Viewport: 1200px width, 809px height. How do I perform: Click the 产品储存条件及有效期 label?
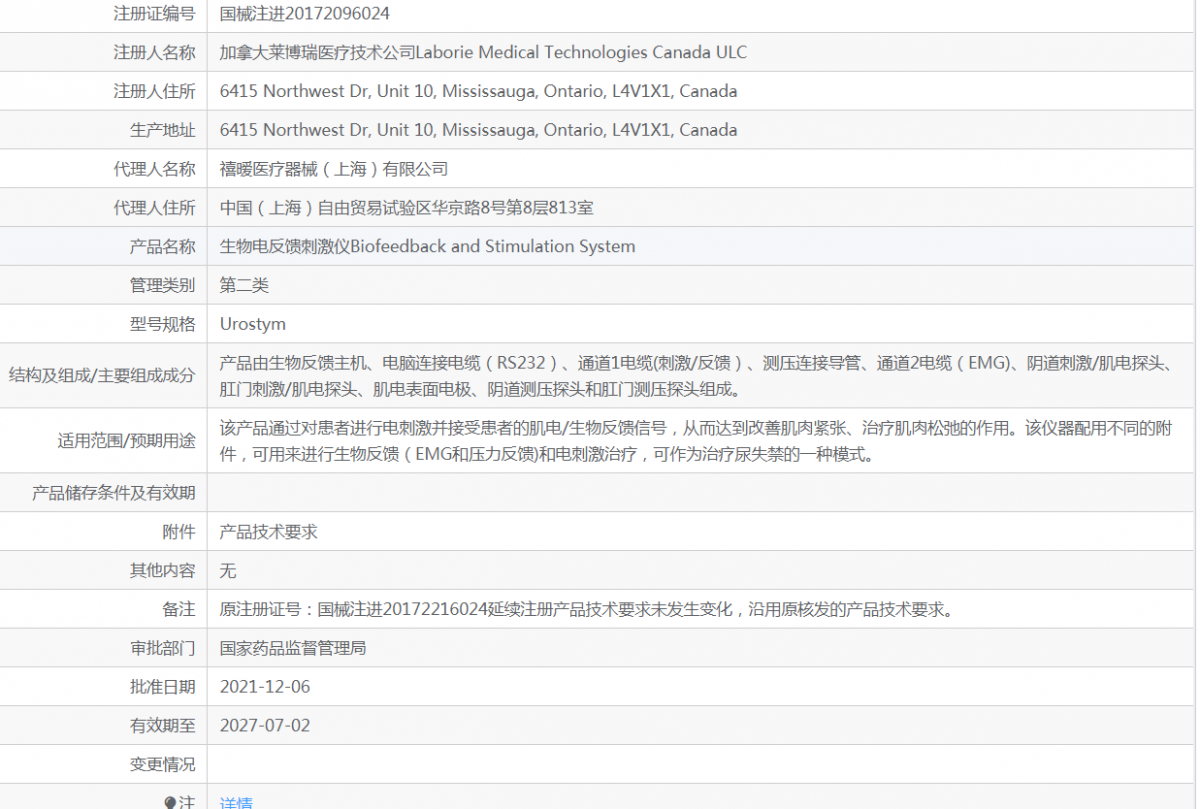[114, 493]
